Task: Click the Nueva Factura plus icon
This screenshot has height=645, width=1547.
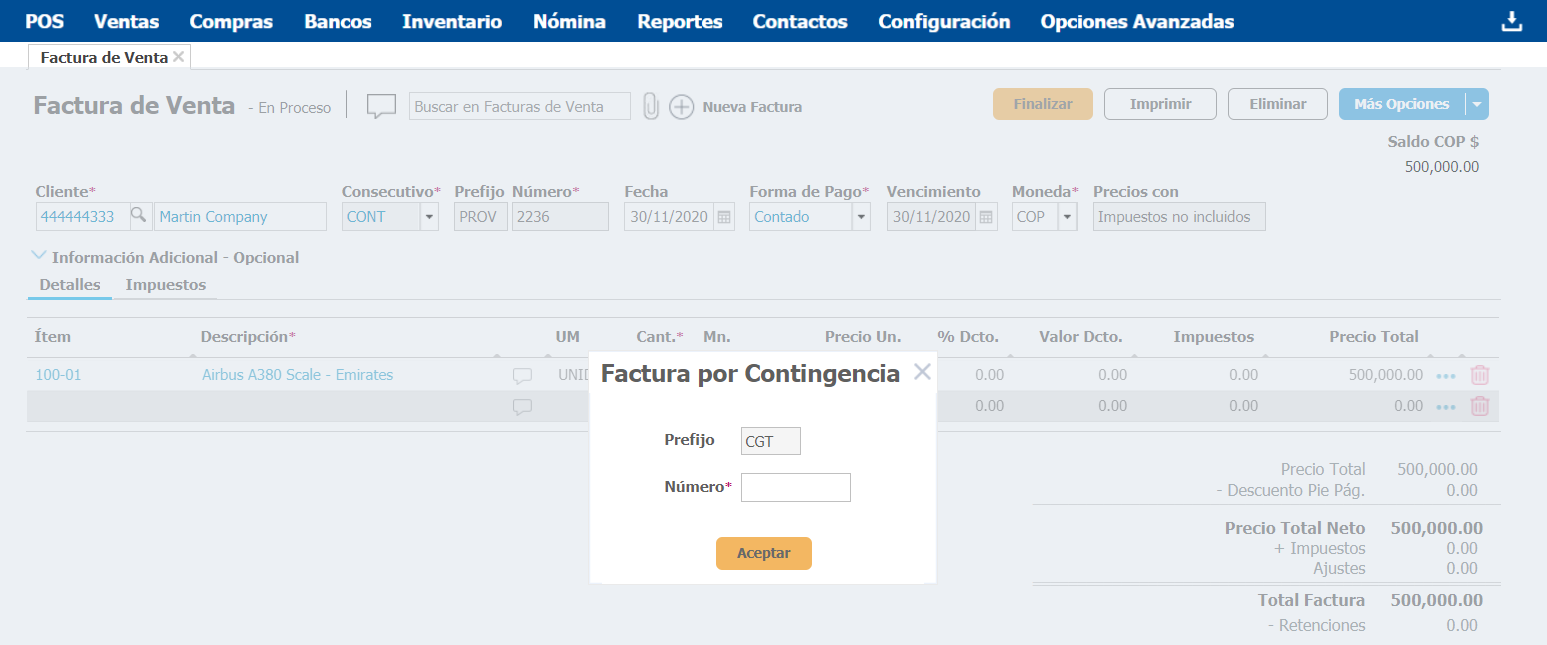Action: (x=681, y=107)
